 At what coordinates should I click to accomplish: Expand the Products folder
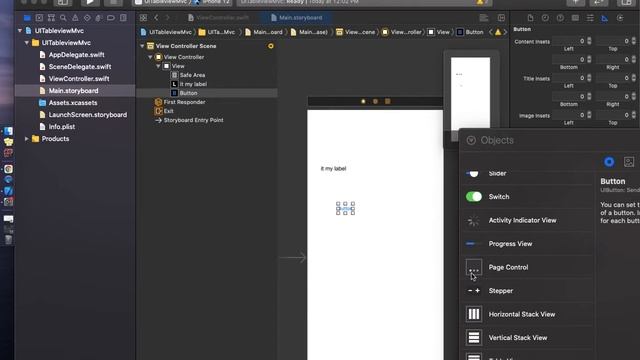[27, 139]
